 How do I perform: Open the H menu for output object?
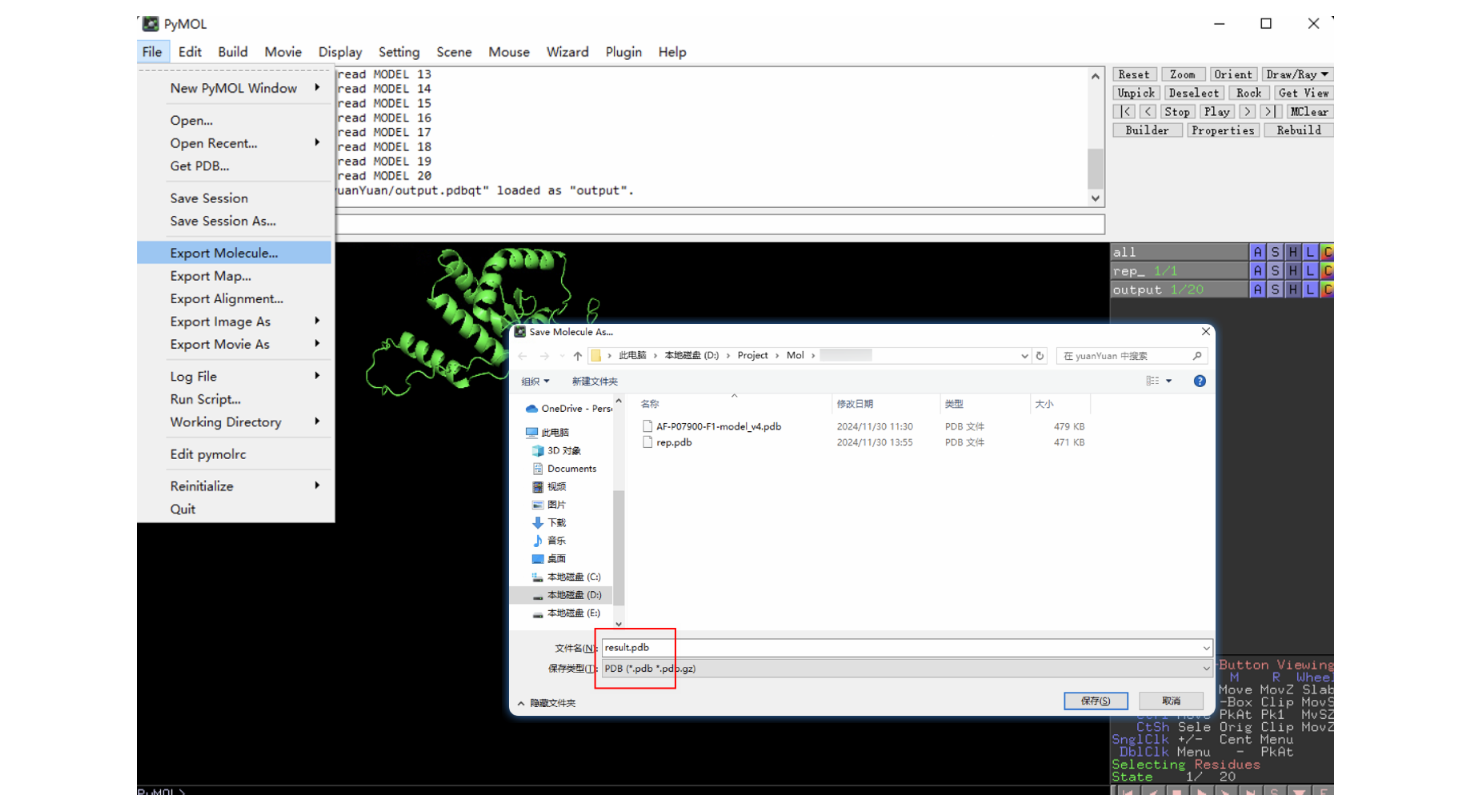(x=1292, y=290)
